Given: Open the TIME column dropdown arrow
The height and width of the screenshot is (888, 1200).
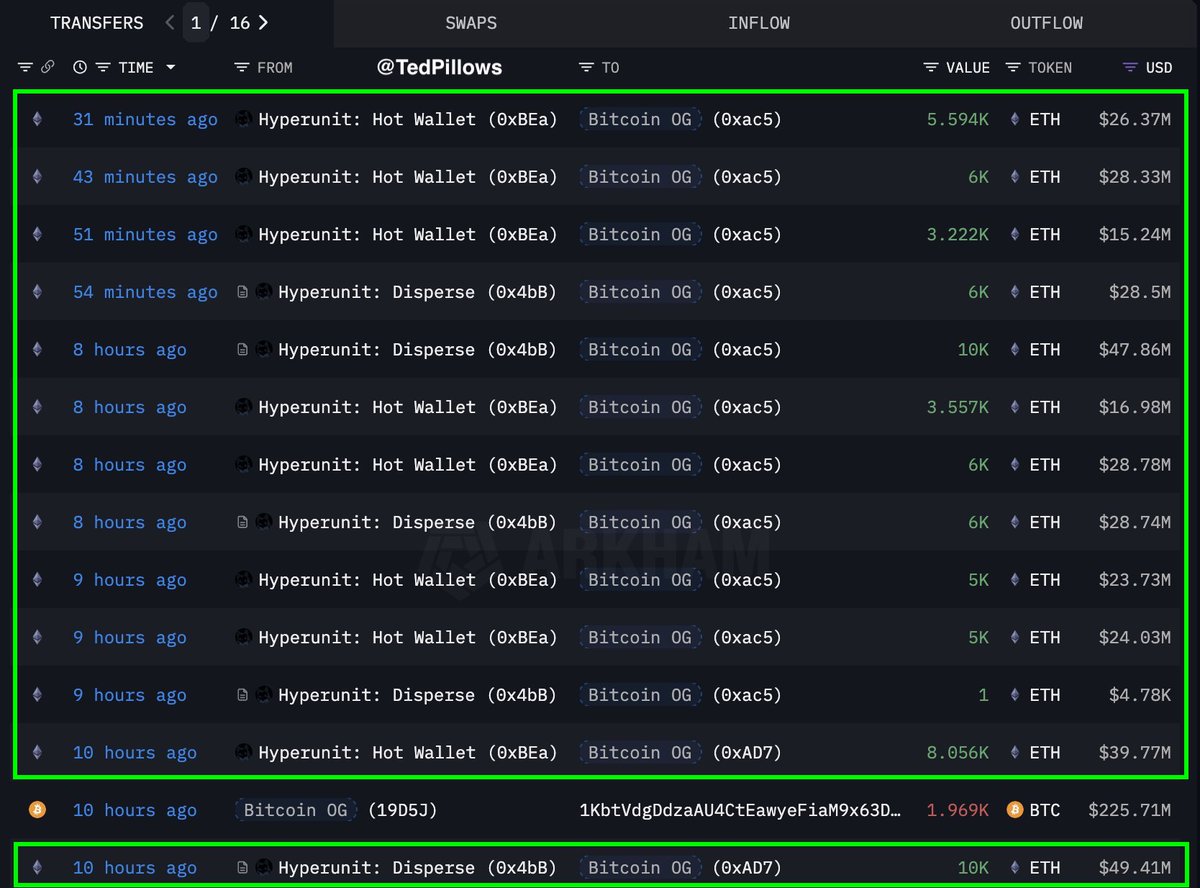Looking at the screenshot, I should tap(171, 67).
